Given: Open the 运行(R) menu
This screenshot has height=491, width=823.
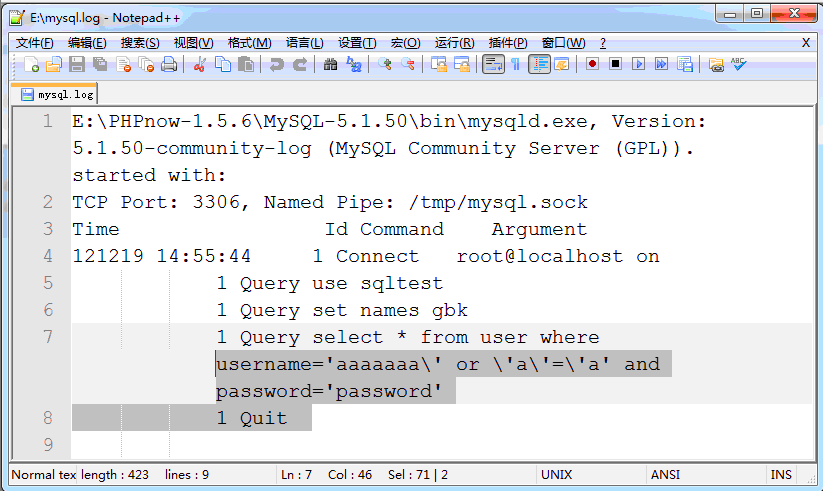Looking at the screenshot, I should click(x=455, y=43).
